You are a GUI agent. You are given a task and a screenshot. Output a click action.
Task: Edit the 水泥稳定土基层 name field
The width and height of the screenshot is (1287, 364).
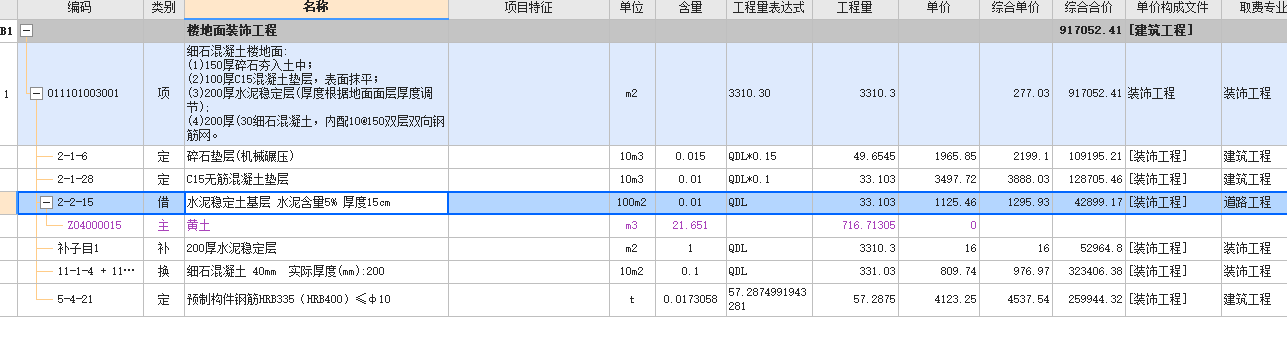pos(316,203)
